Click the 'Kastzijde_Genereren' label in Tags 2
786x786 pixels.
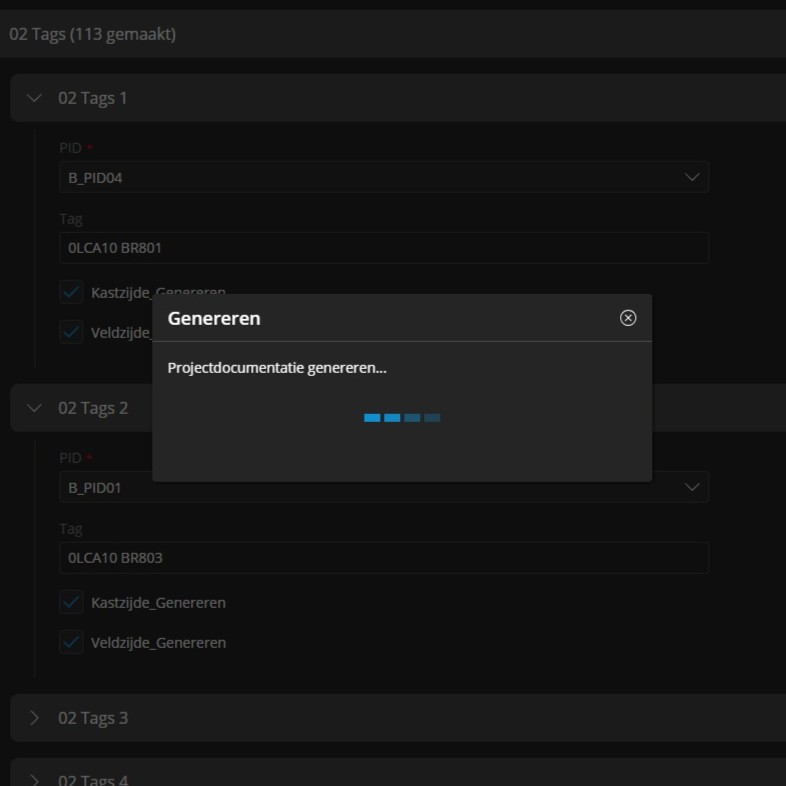pos(158,603)
